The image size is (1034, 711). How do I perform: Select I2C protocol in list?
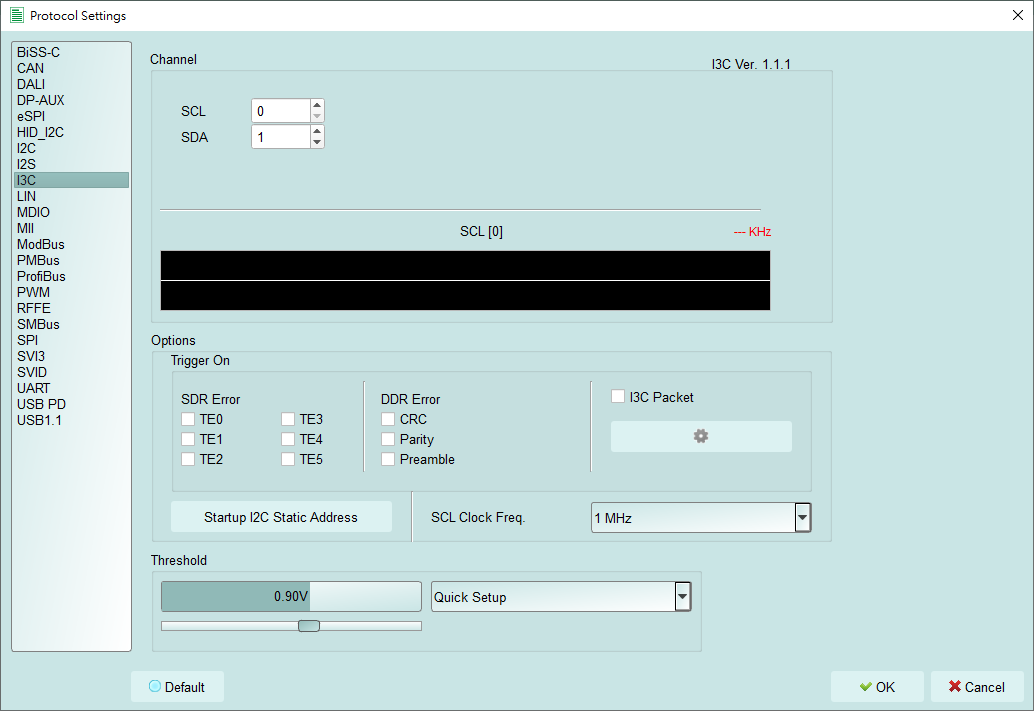tap(71, 148)
